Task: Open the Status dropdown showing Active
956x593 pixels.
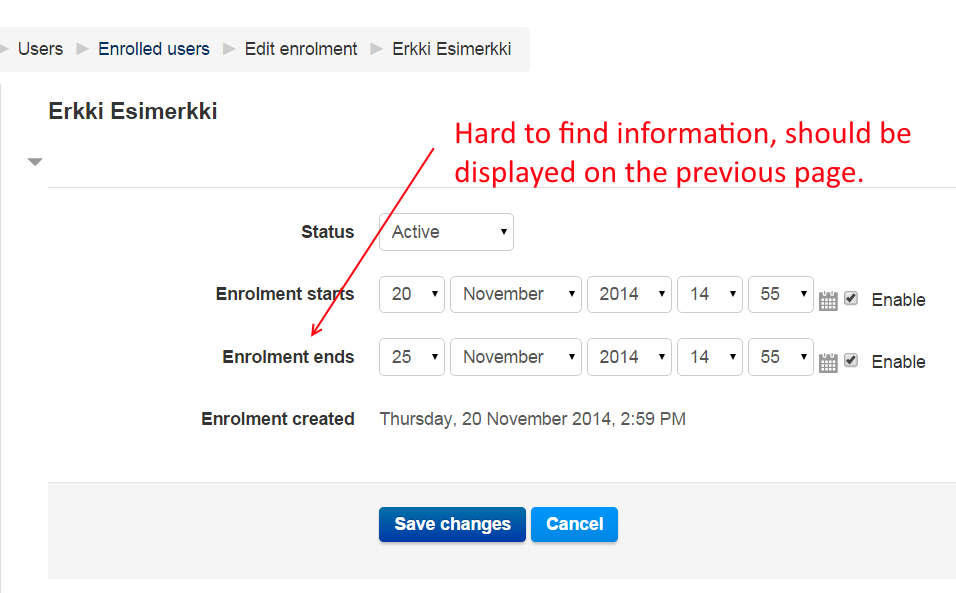Action: point(446,232)
